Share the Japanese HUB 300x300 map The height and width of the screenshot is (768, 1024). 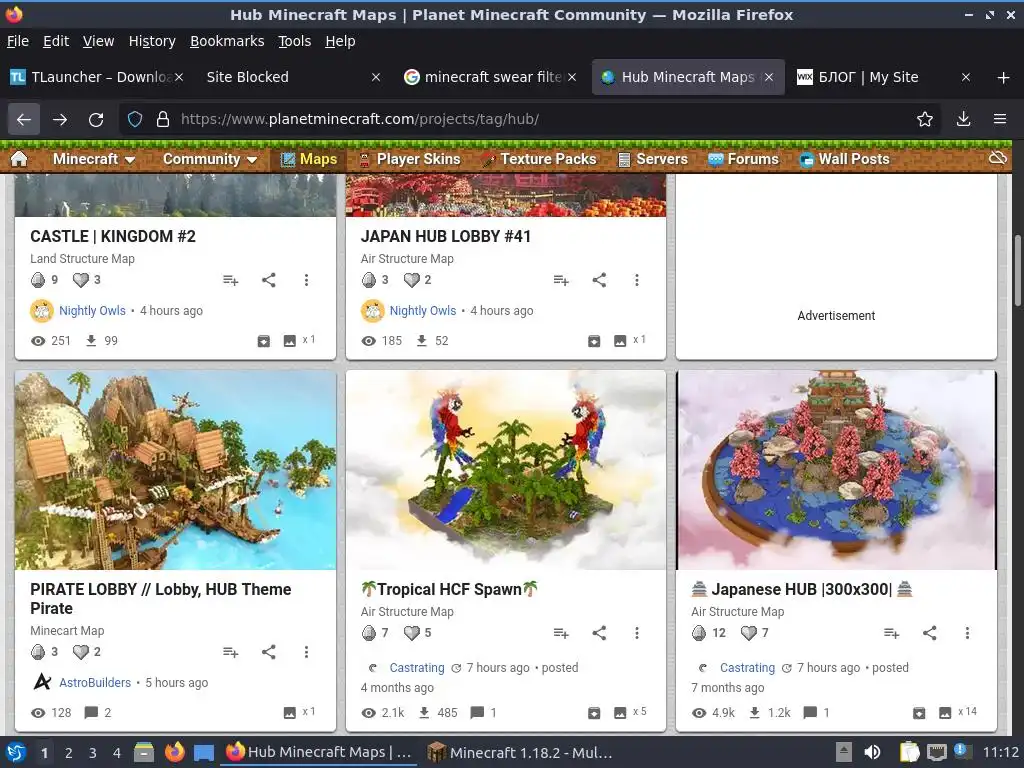click(929, 633)
